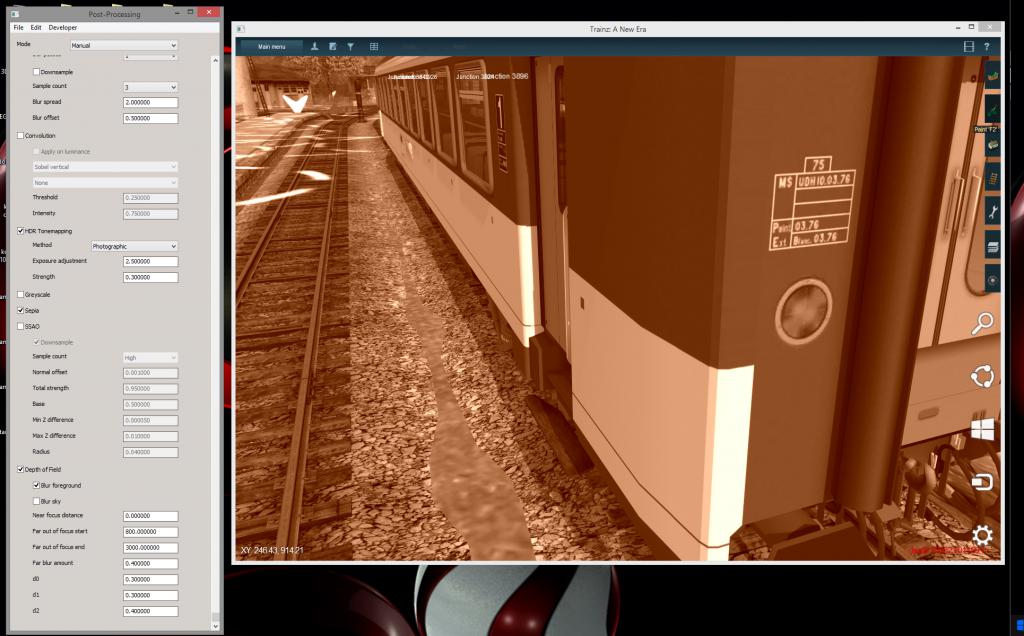This screenshot has width=1024, height=636.
Task: Click the Far blur amount field
Action: (x=150, y=564)
